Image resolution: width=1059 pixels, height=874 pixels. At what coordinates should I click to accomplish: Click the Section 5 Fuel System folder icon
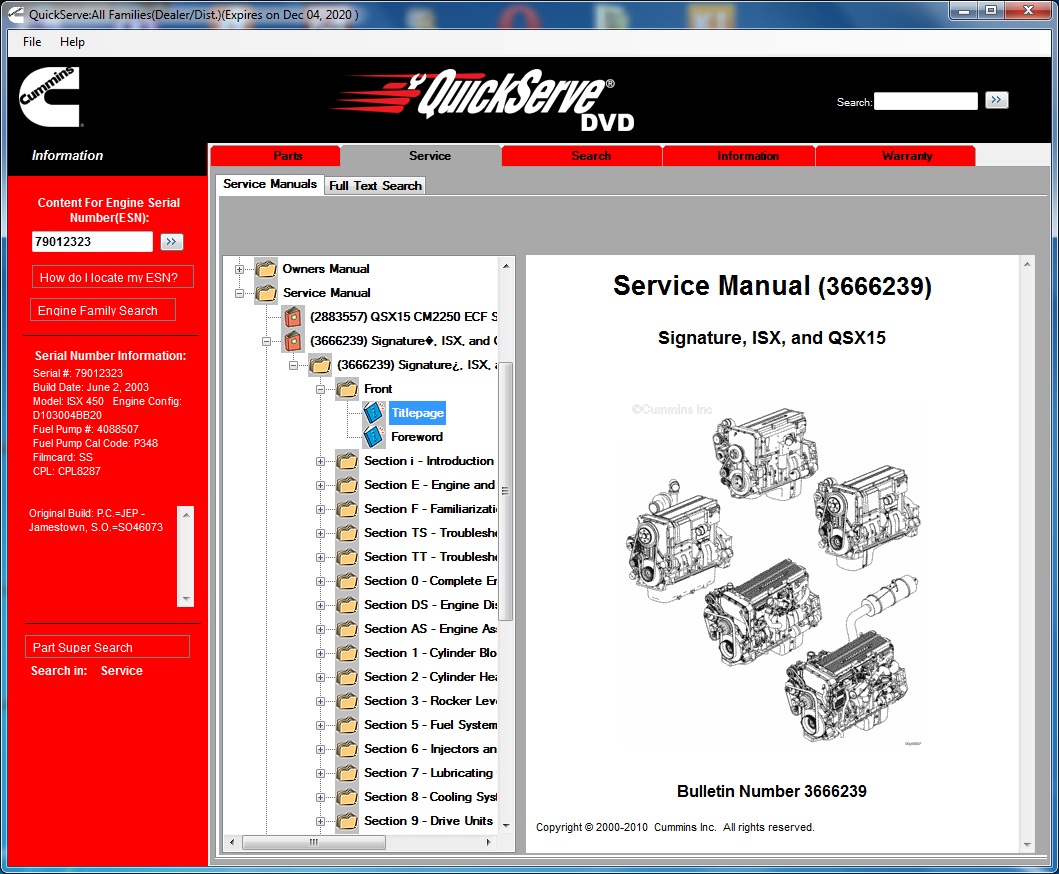pyautogui.click(x=346, y=725)
